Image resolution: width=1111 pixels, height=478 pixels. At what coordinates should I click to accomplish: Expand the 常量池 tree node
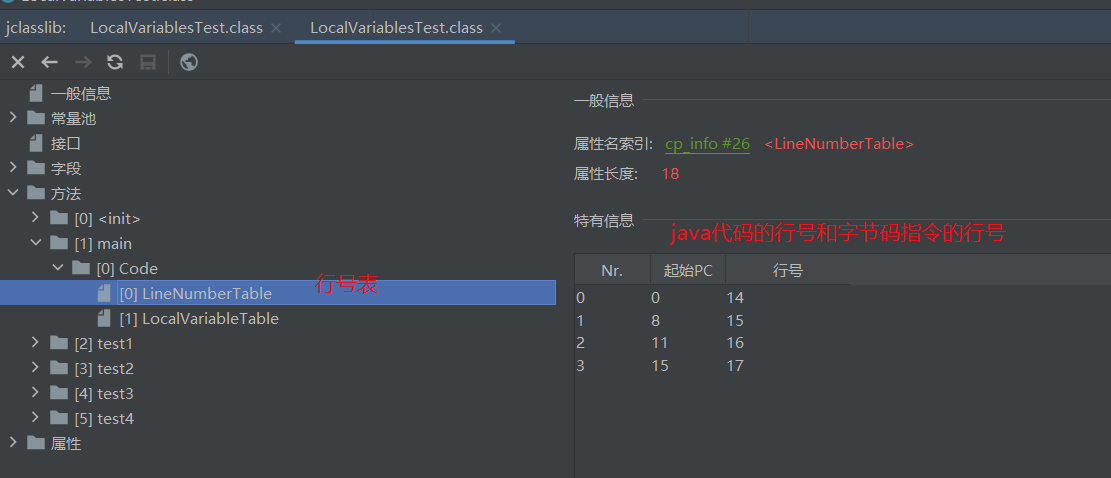point(13,118)
